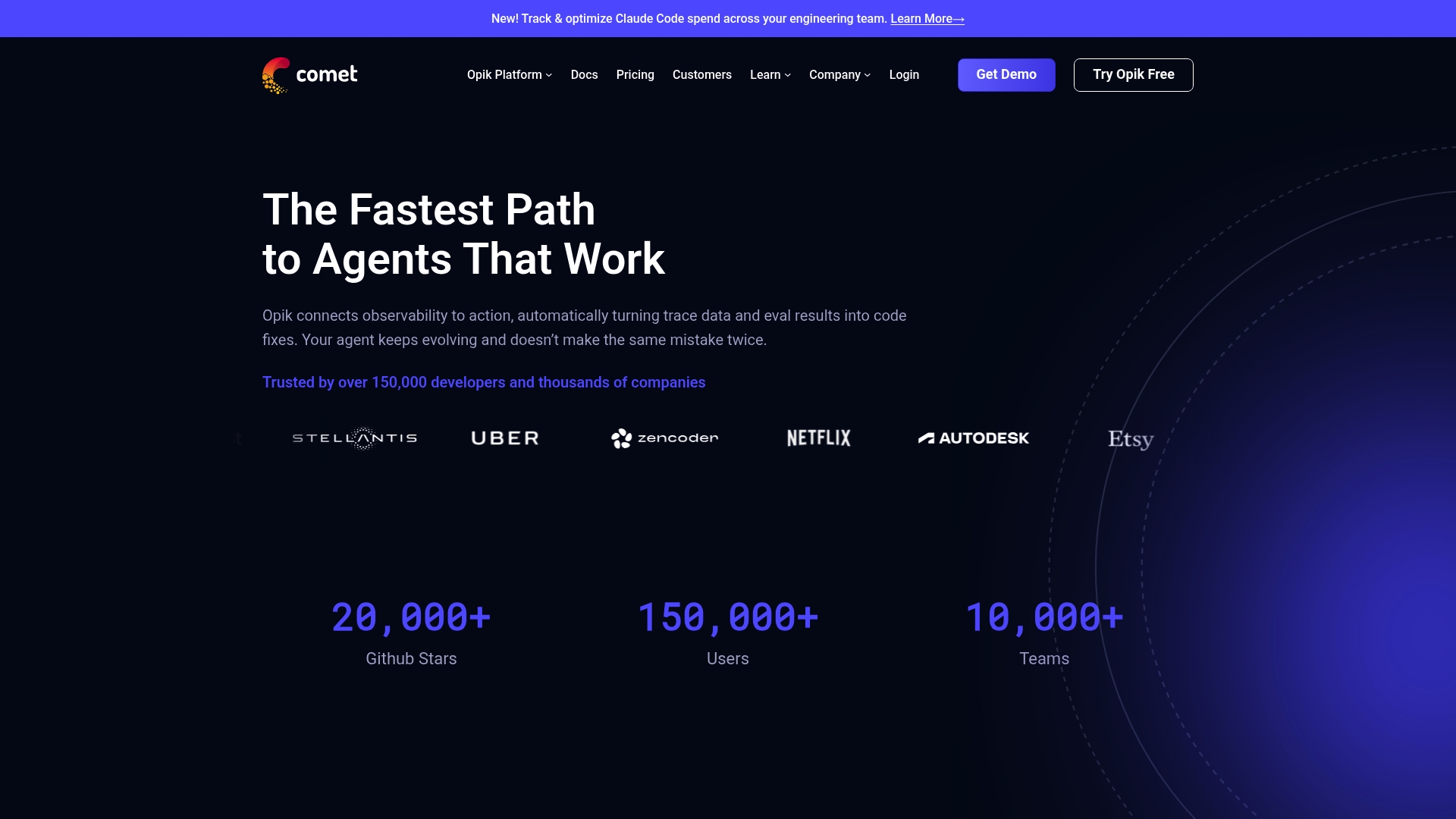Click the Stellantis logo

coord(355,438)
